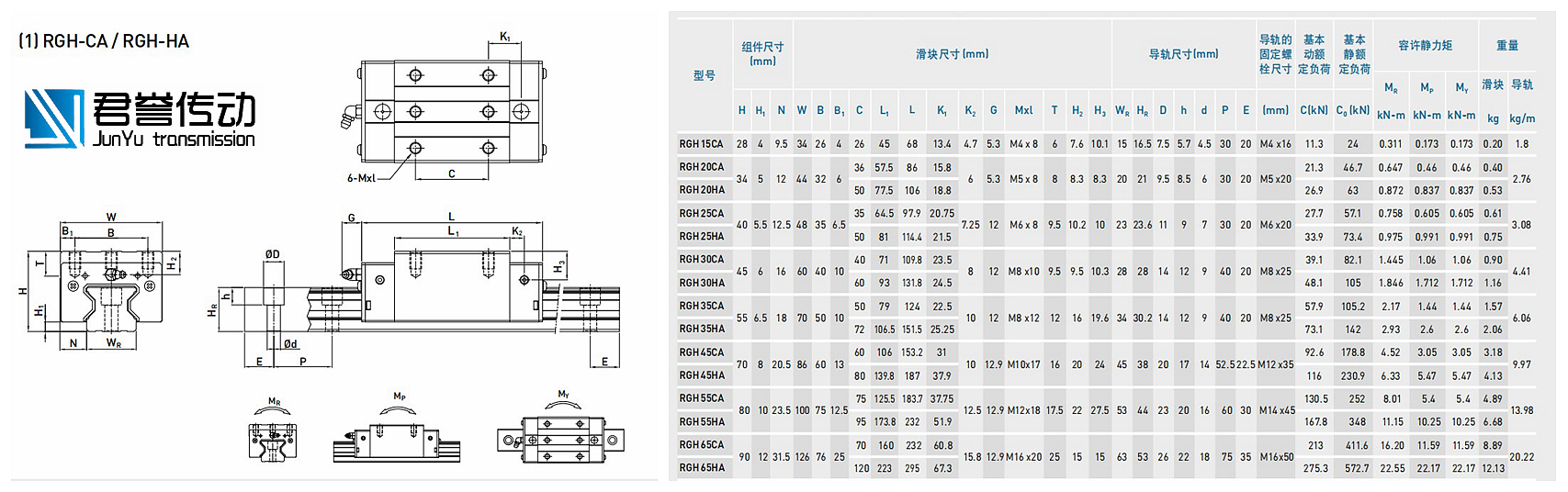Click the 型号 column header
This screenshot has width=1568, height=492.
tap(705, 75)
